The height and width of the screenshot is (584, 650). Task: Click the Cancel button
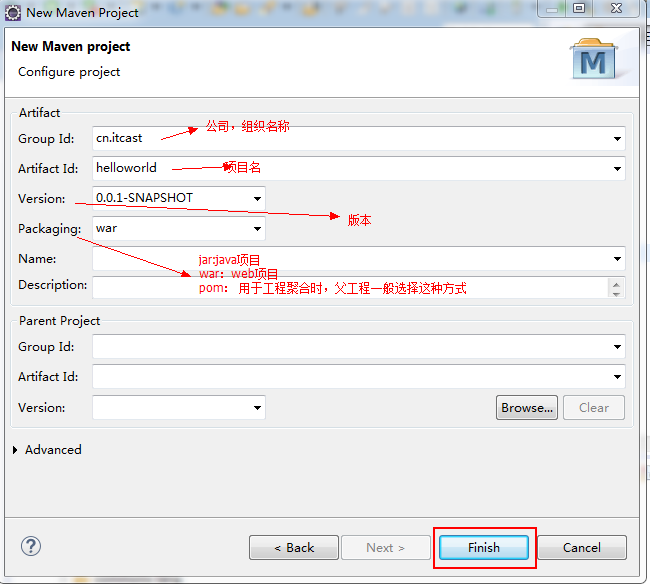point(582,548)
